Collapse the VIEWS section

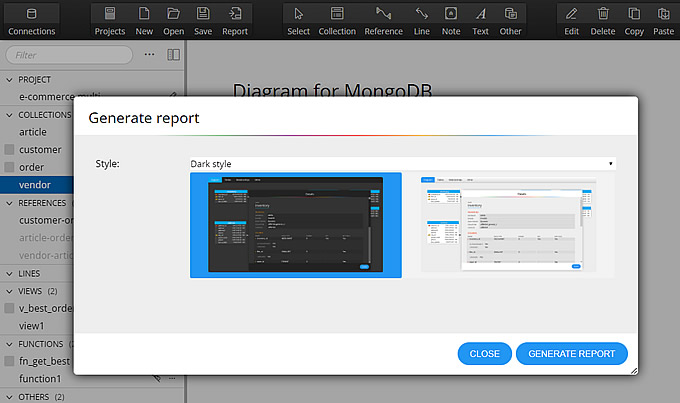click(9, 291)
